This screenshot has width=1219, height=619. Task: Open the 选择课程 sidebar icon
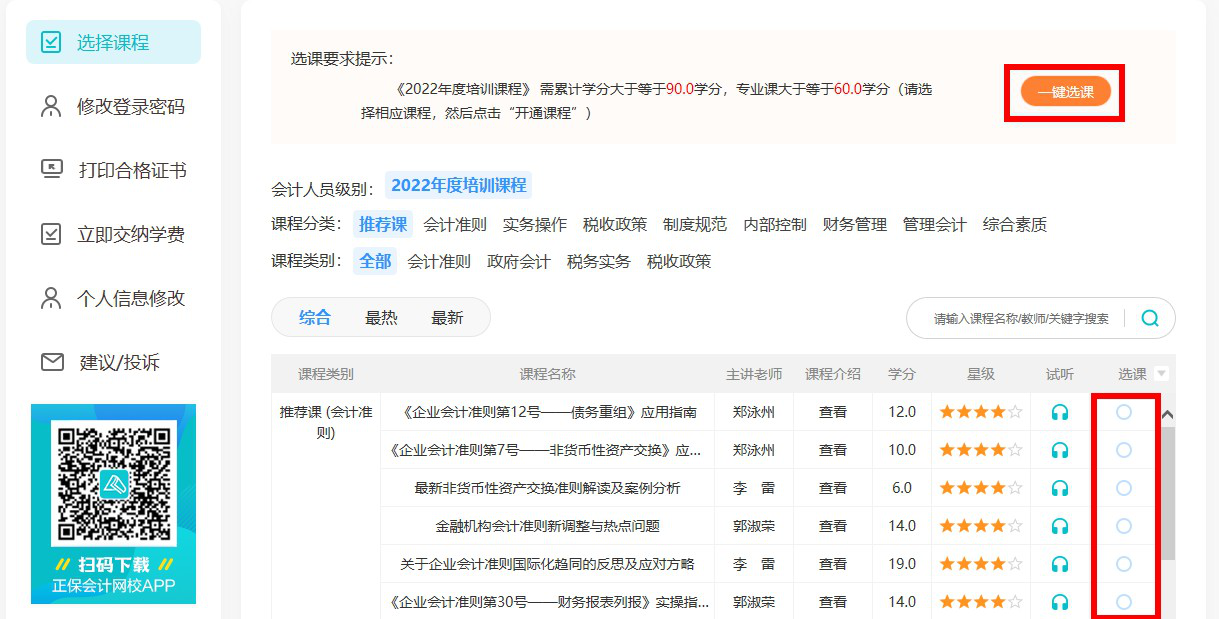tap(52, 41)
